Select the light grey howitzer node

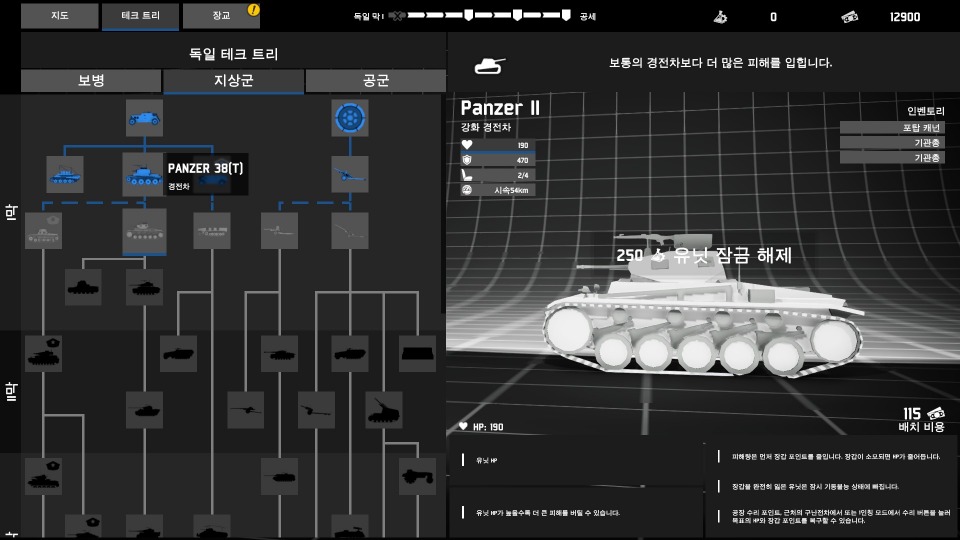(350, 231)
